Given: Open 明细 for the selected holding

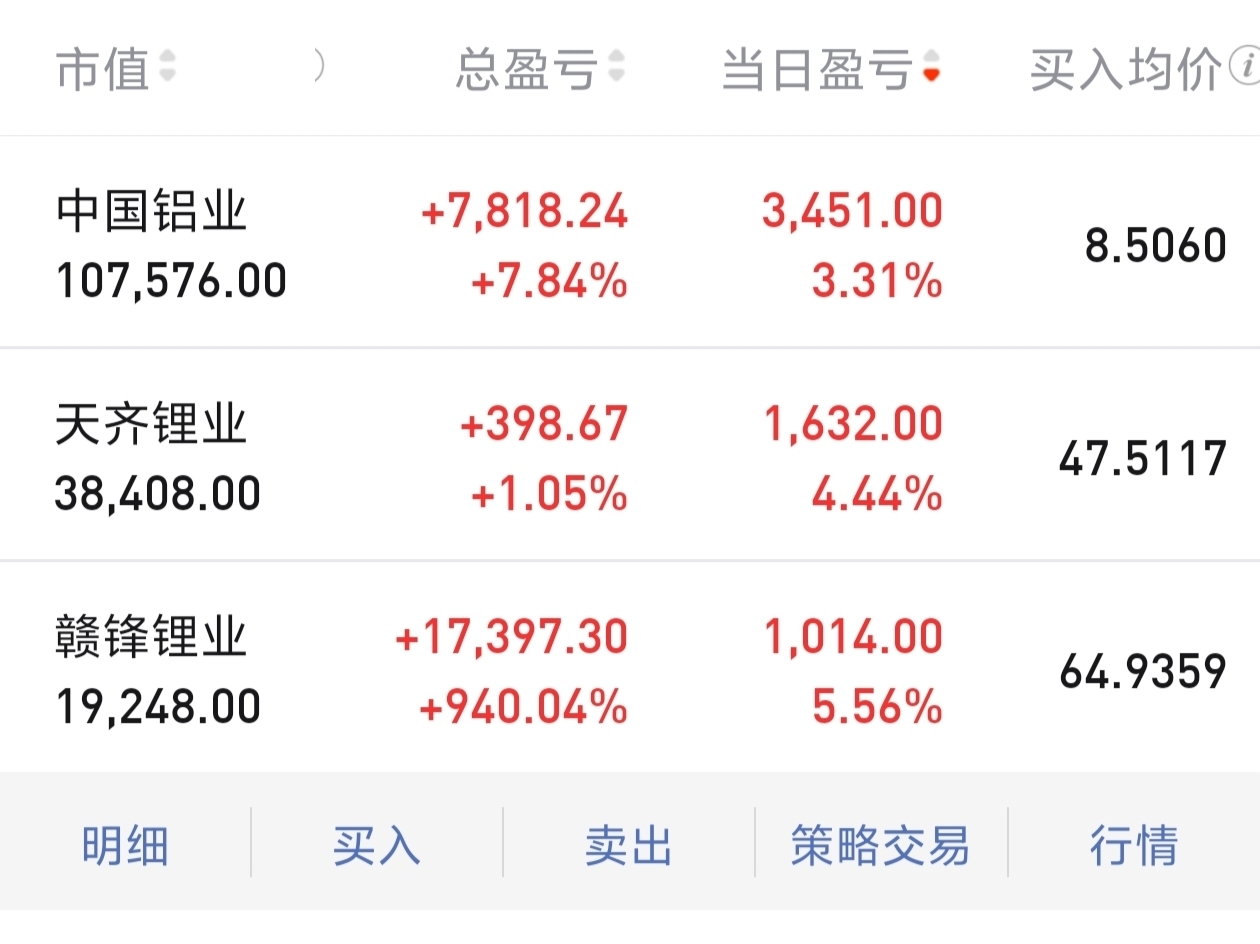Looking at the screenshot, I should [125, 845].
